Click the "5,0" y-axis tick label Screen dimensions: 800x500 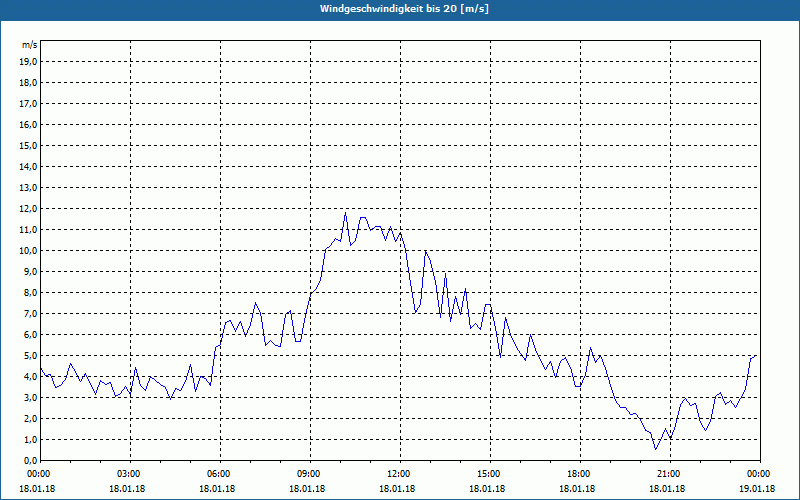[31, 356]
